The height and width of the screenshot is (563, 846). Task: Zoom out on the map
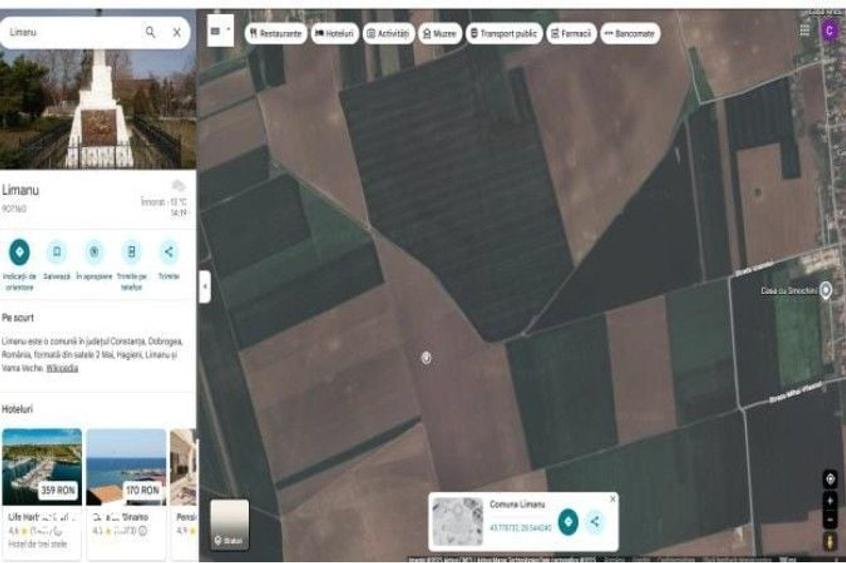[x=830, y=520]
